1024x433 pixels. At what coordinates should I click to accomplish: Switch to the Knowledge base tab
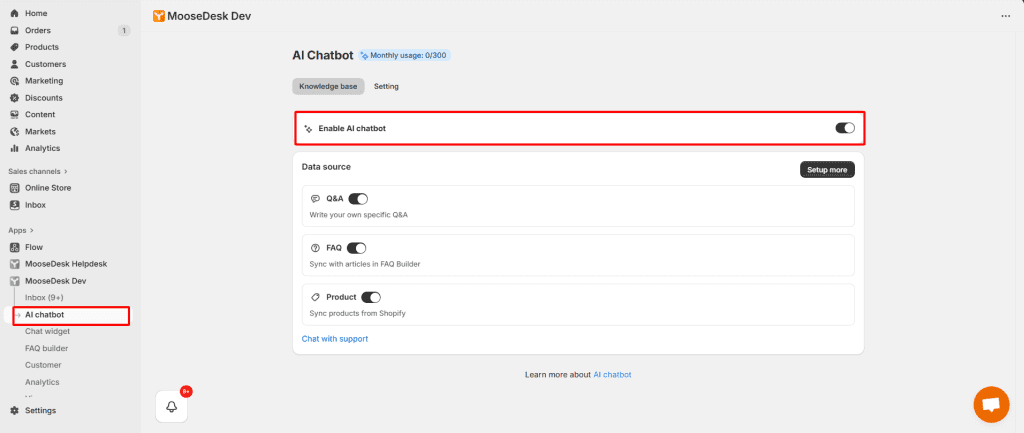tap(328, 86)
